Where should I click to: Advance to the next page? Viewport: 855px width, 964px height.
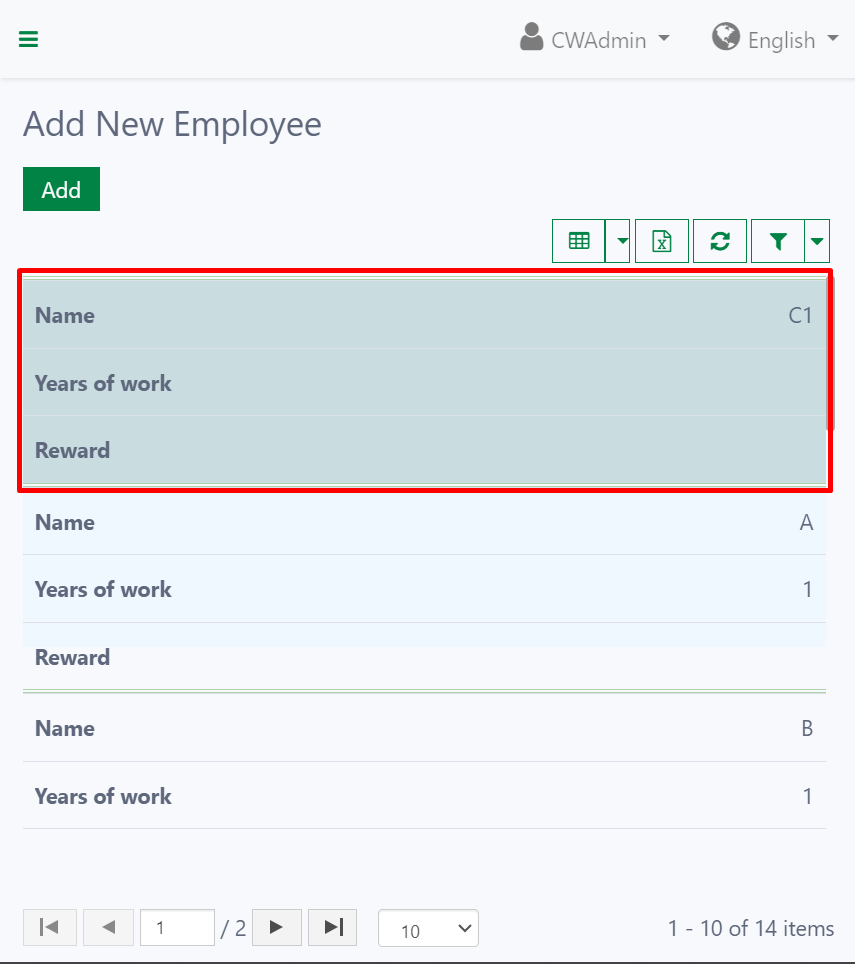(277, 927)
